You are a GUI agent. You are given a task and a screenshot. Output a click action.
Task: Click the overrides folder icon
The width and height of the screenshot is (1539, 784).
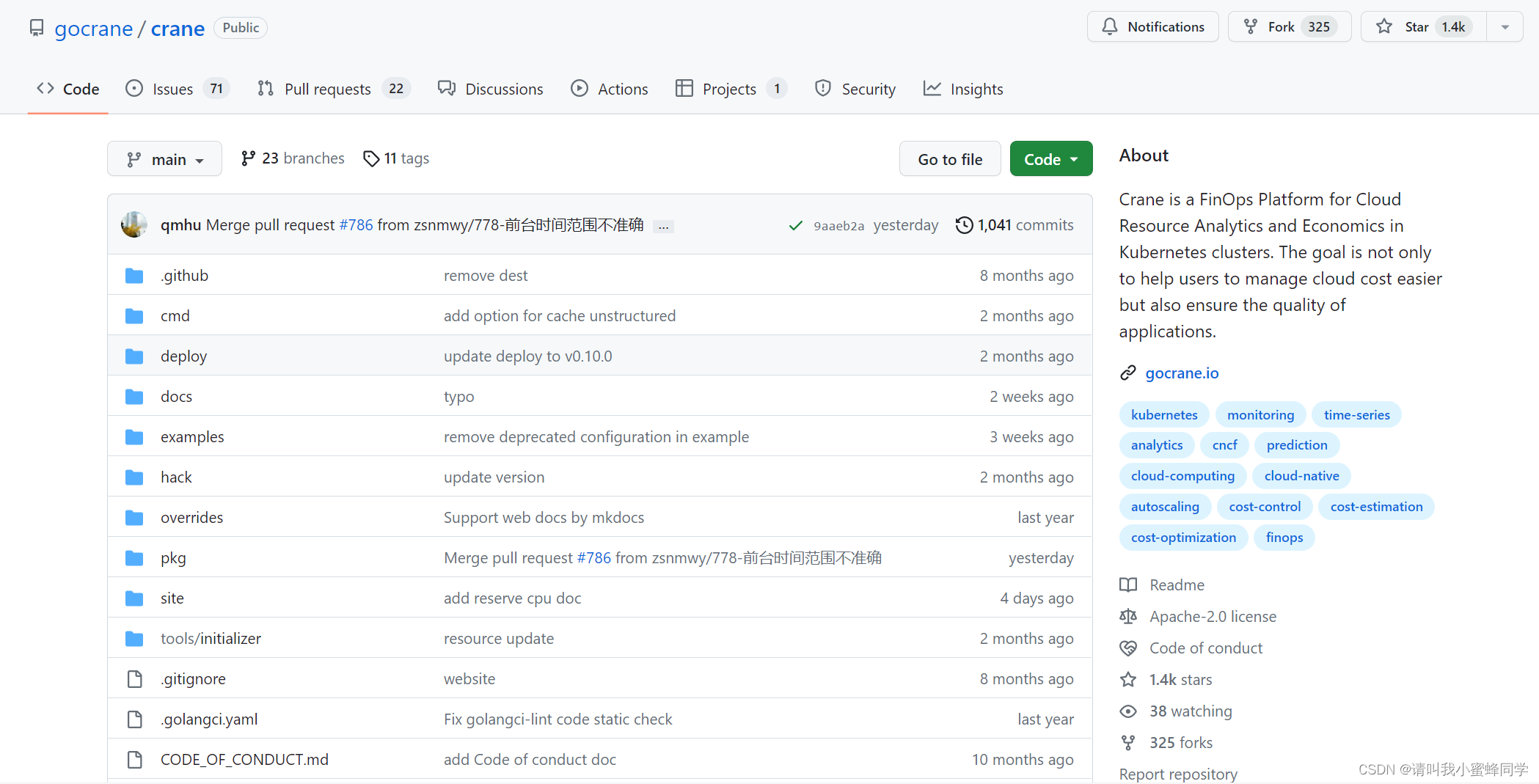[134, 518]
